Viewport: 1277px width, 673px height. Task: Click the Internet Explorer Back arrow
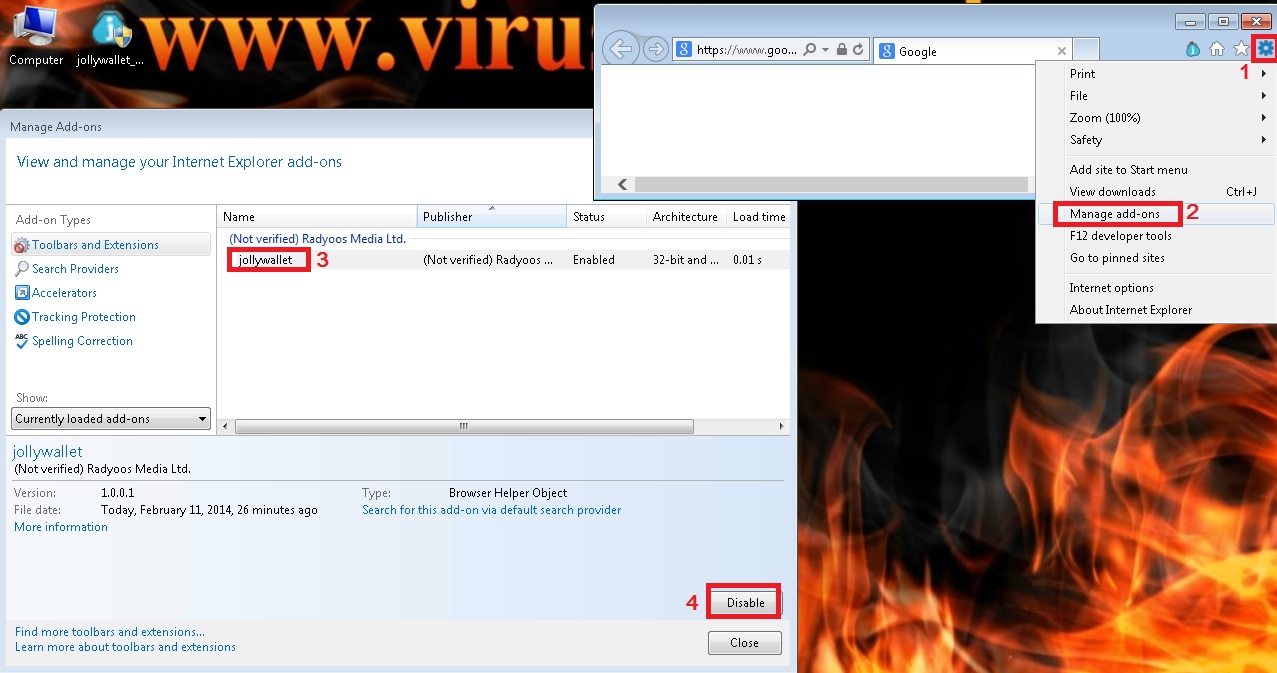click(x=621, y=48)
